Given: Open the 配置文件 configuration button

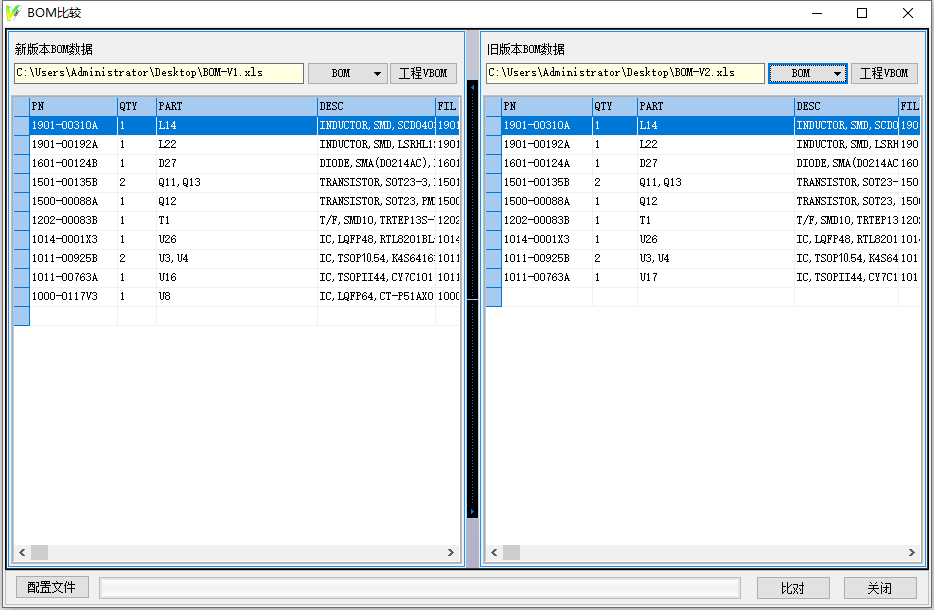Looking at the screenshot, I should (x=52, y=588).
